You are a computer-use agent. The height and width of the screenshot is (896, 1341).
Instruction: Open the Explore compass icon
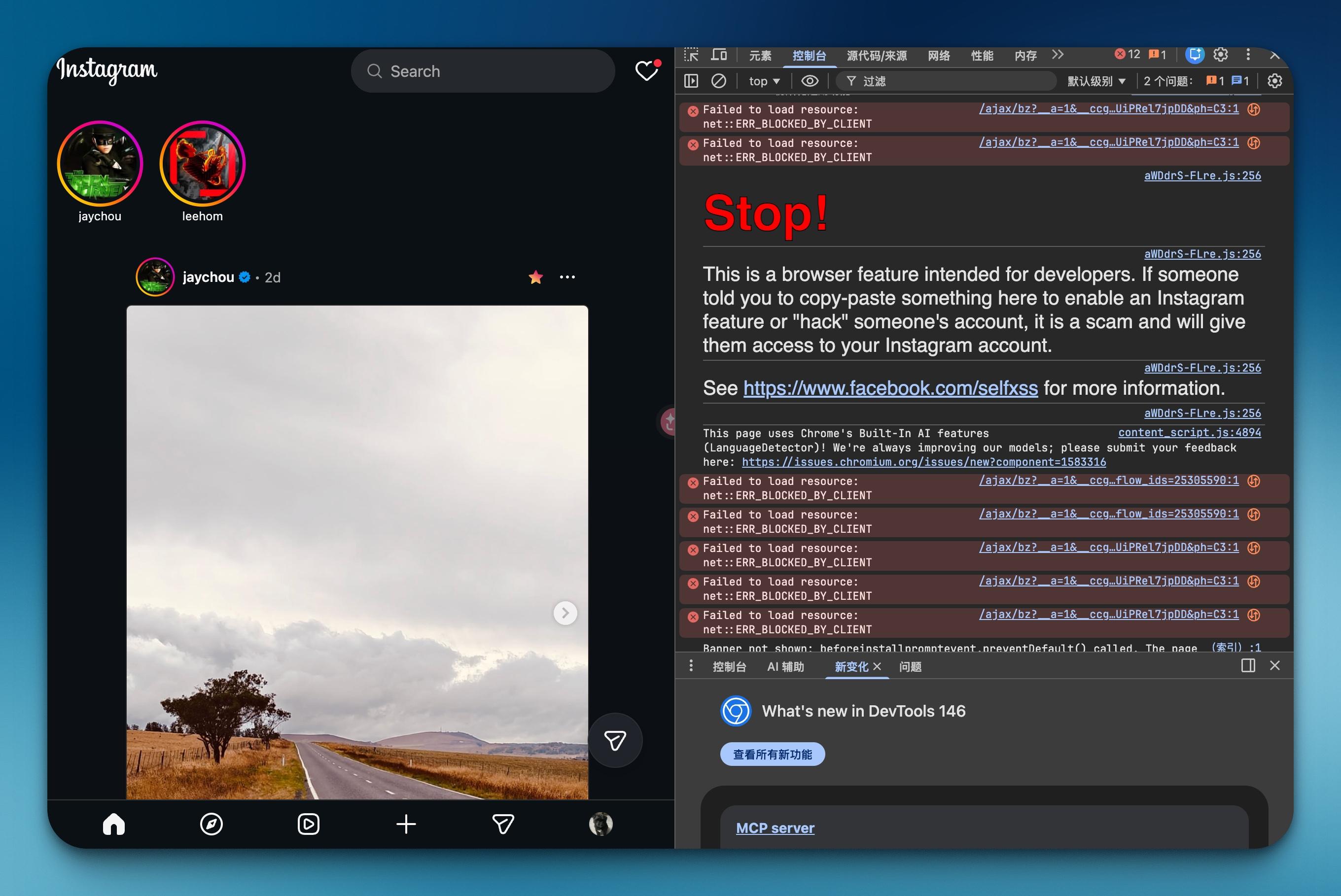(x=212, y=824)
